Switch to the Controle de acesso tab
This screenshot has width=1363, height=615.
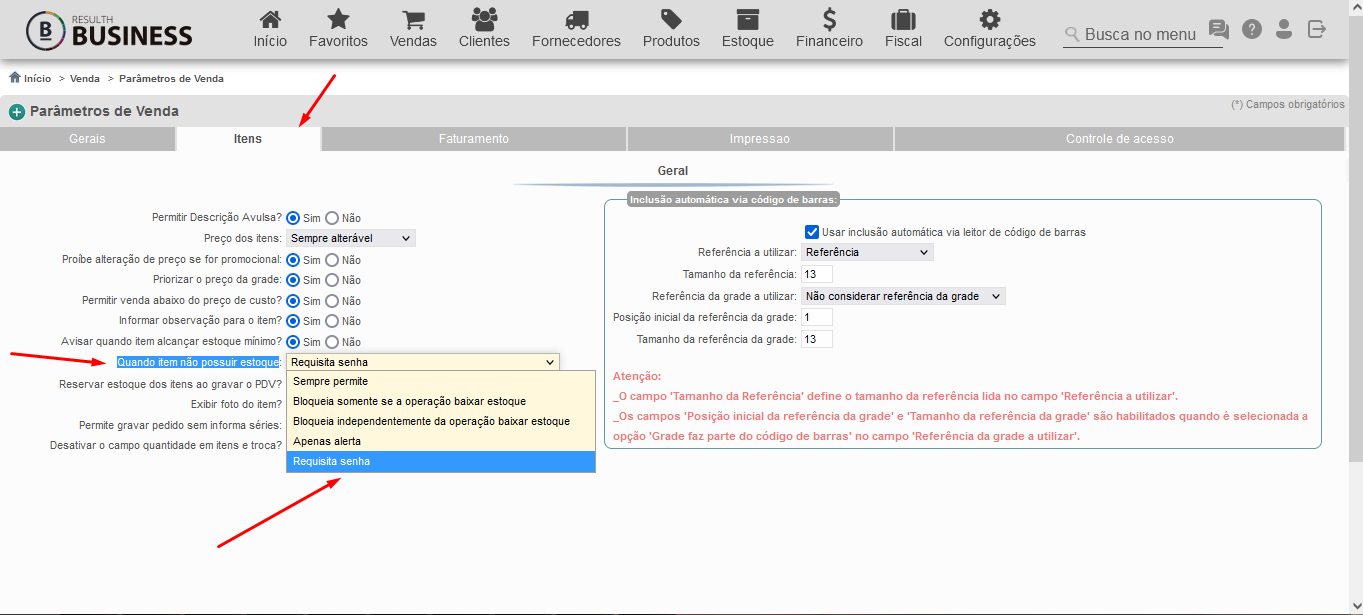pyautogui.click(x=1119, y=139)
